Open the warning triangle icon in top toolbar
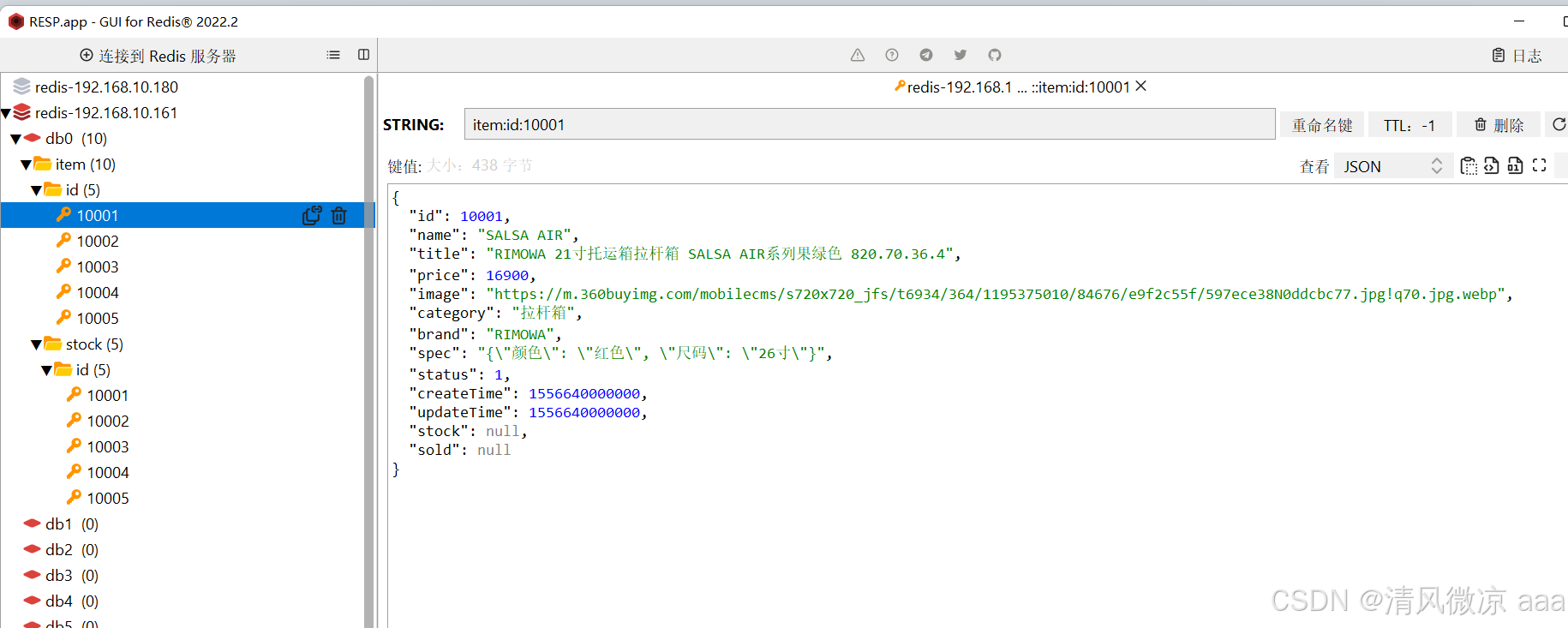Screen dimensions: 1568x628 pyautogui.click(x=858, y=55)
